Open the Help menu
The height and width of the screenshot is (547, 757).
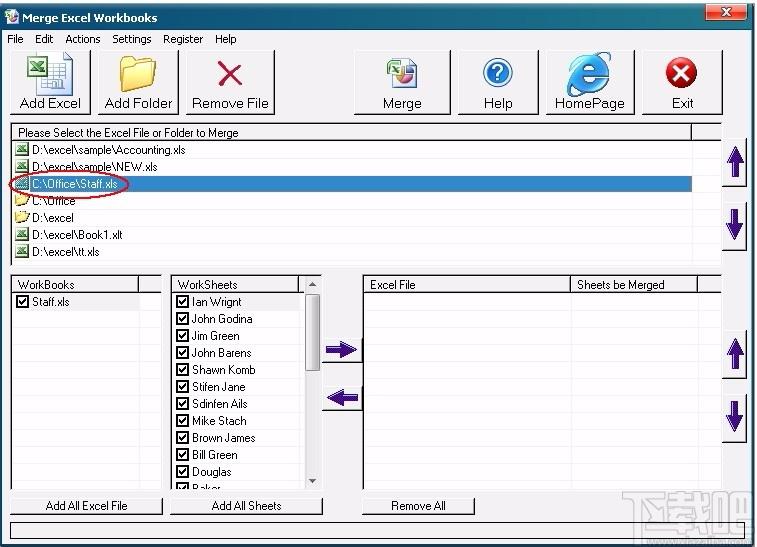coord(225,39)
